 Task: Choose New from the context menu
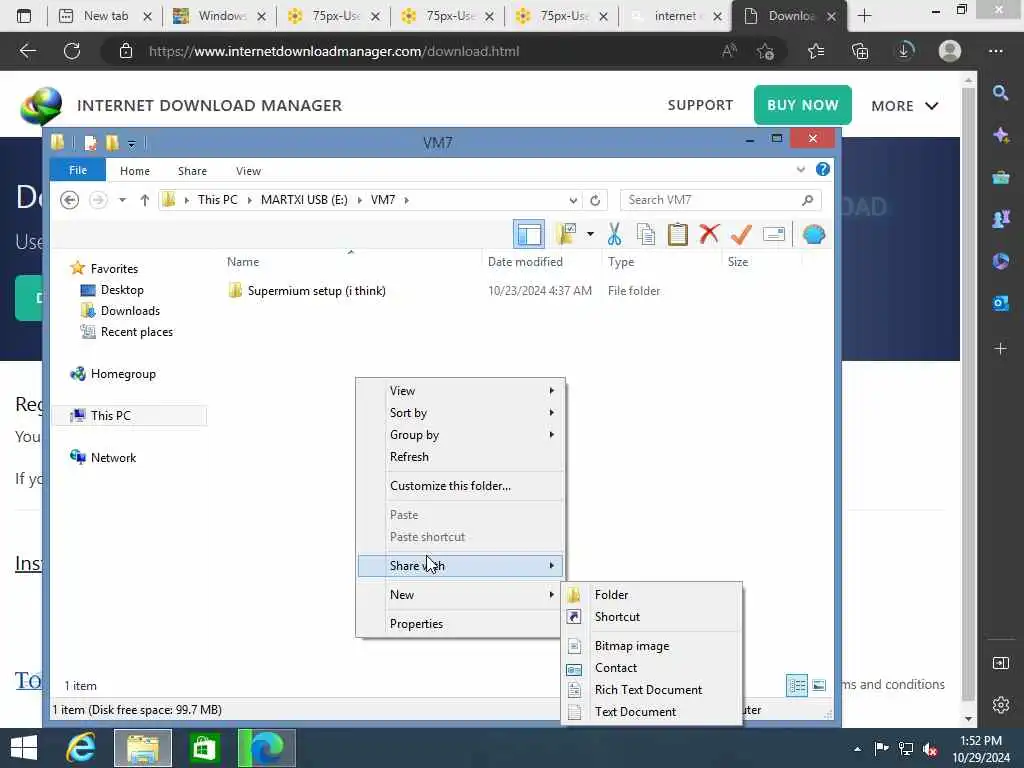460,594
